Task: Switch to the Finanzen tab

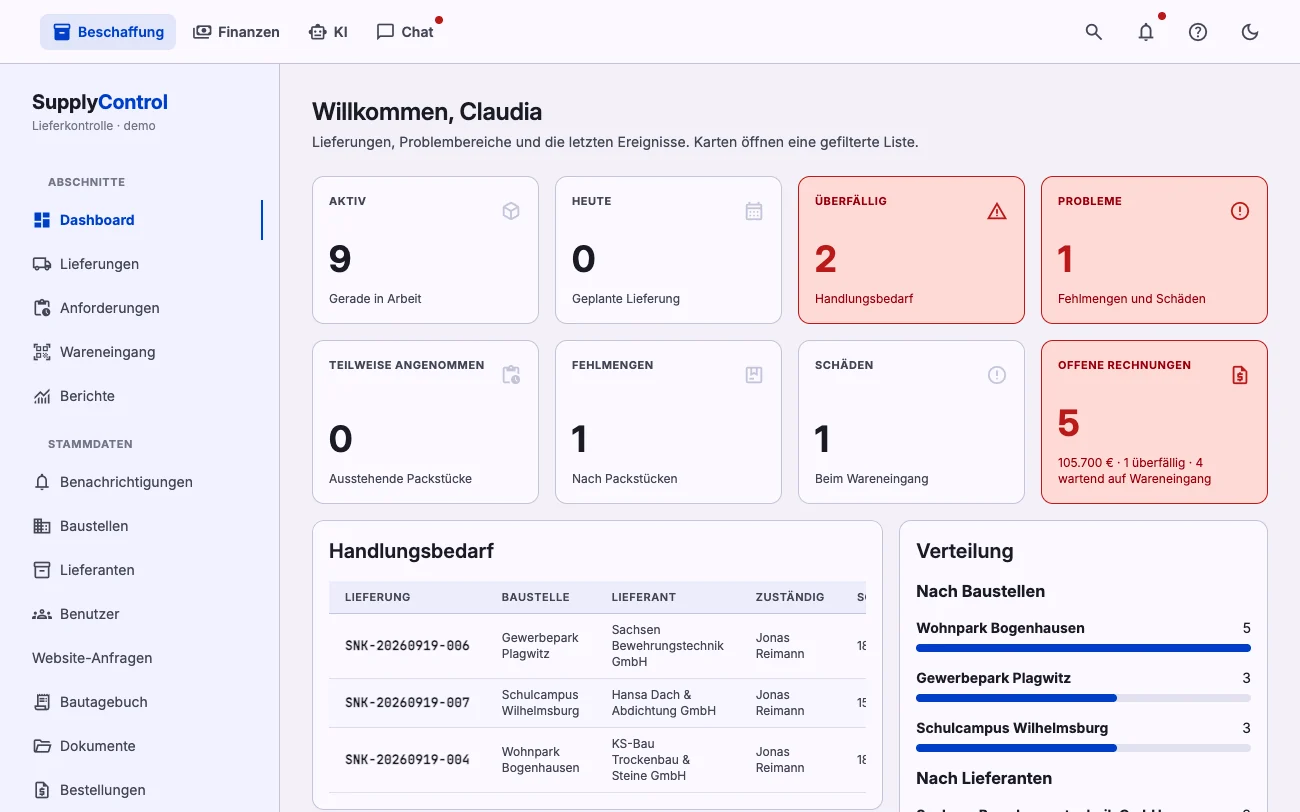Action: [x=236, y=32]
